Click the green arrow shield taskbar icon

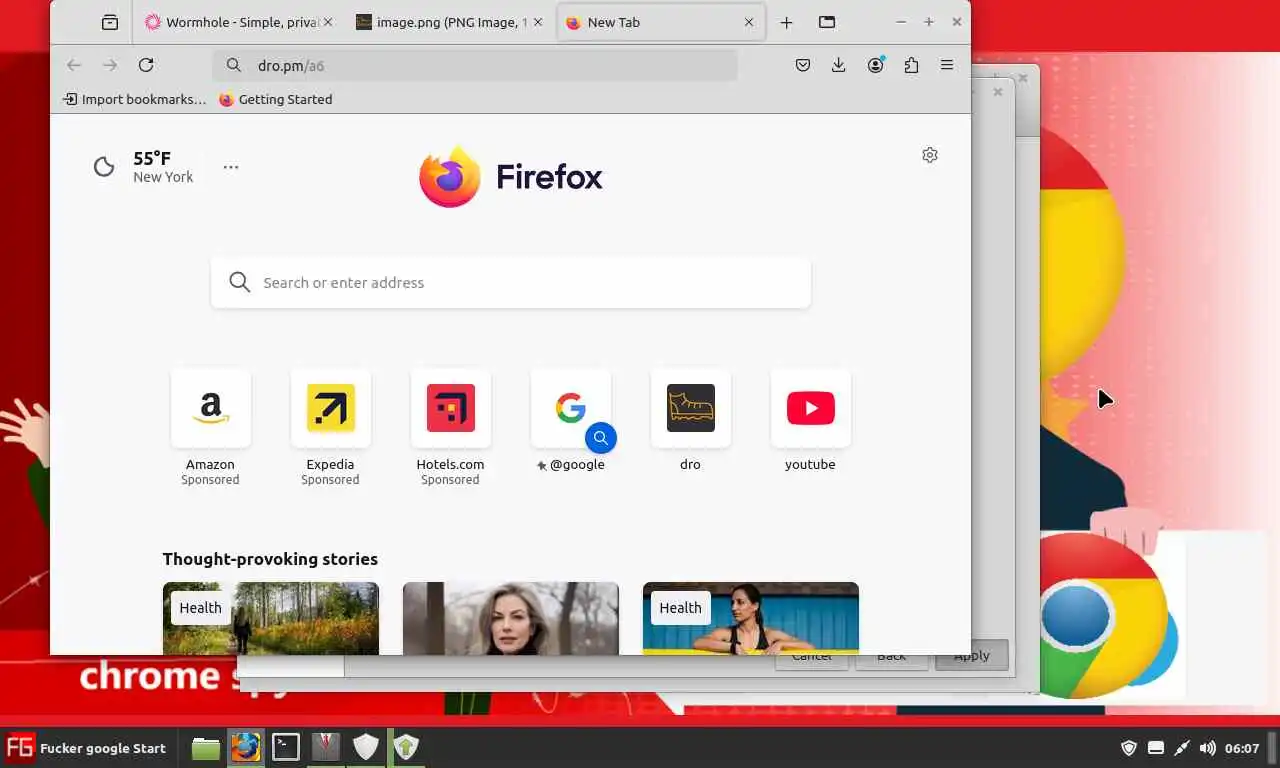tap(406, 747)
